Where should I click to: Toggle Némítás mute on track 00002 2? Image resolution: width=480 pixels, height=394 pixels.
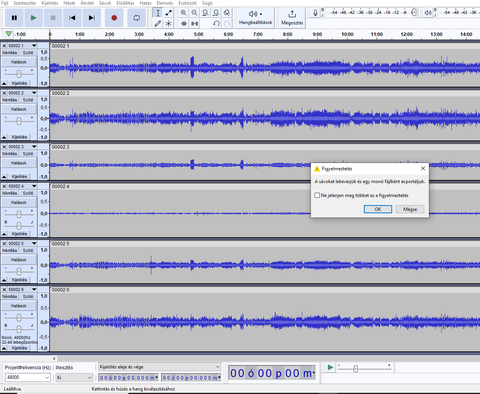10,100
